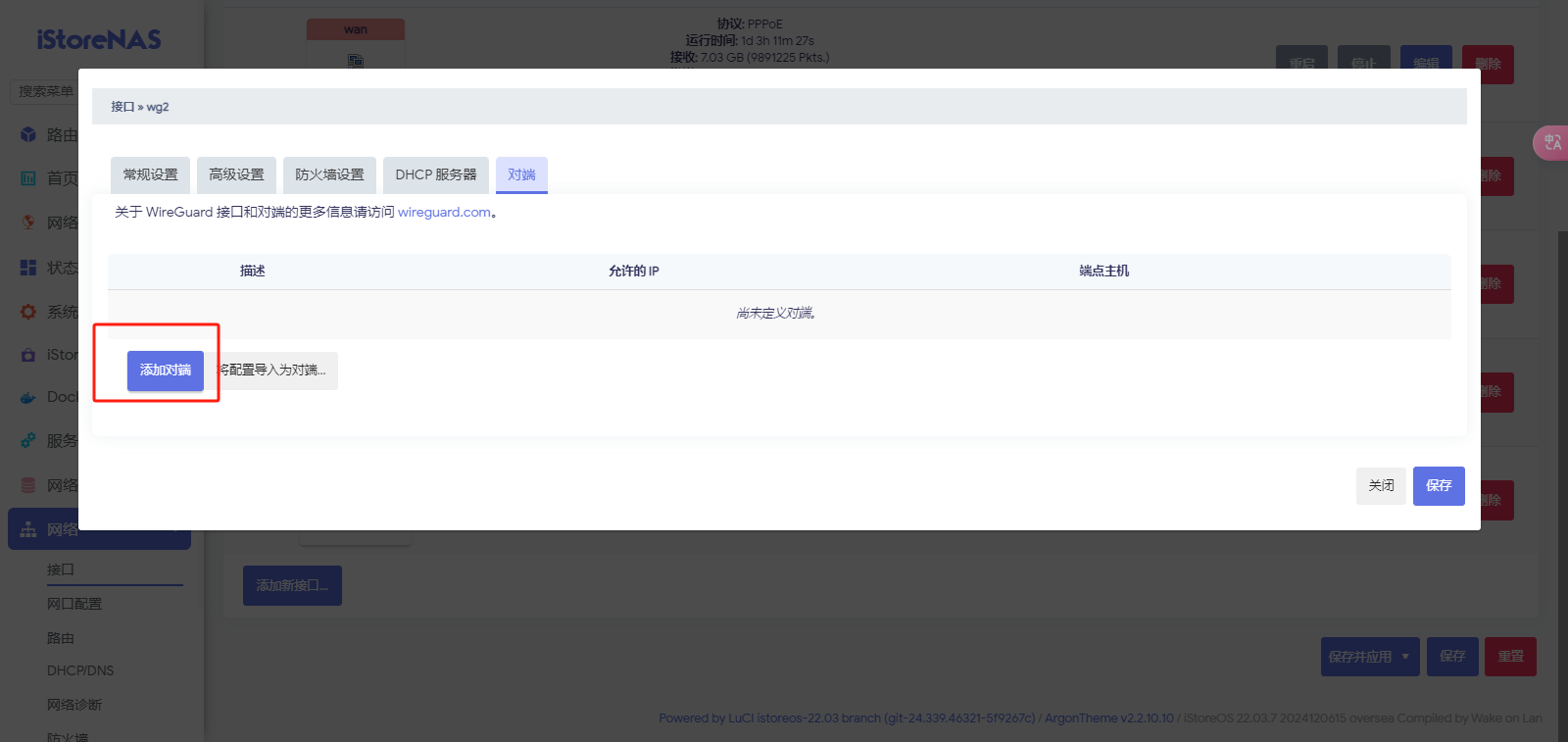Expand the 保存并应用 dropdown arrow
1568x742 pixels.
point(1405,657)
